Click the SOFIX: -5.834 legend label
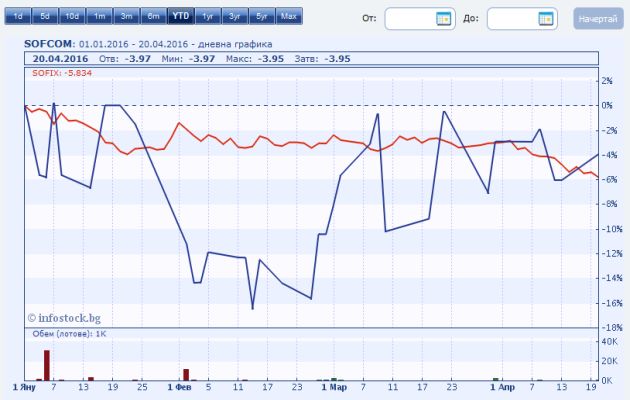This screenshot has width=630, height=400. [x=62, y=73]
